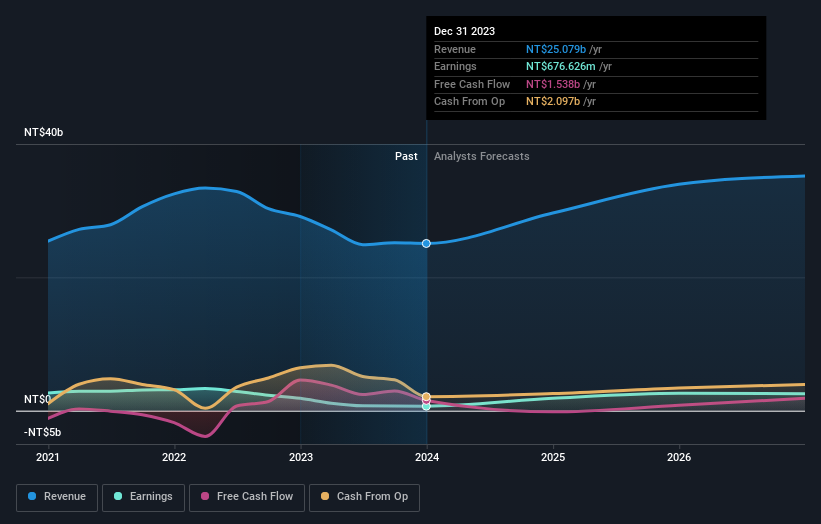Click the NT$25.079b revenue value
The image size is (821, 524).
556,49
